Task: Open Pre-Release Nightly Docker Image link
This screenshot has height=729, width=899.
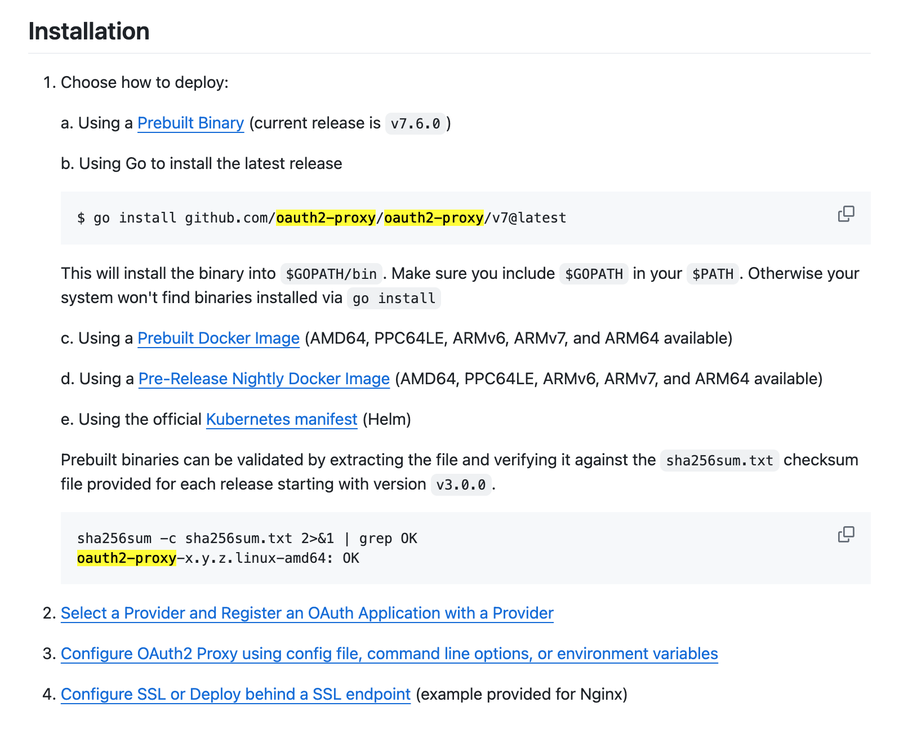Action: (264, 379)
